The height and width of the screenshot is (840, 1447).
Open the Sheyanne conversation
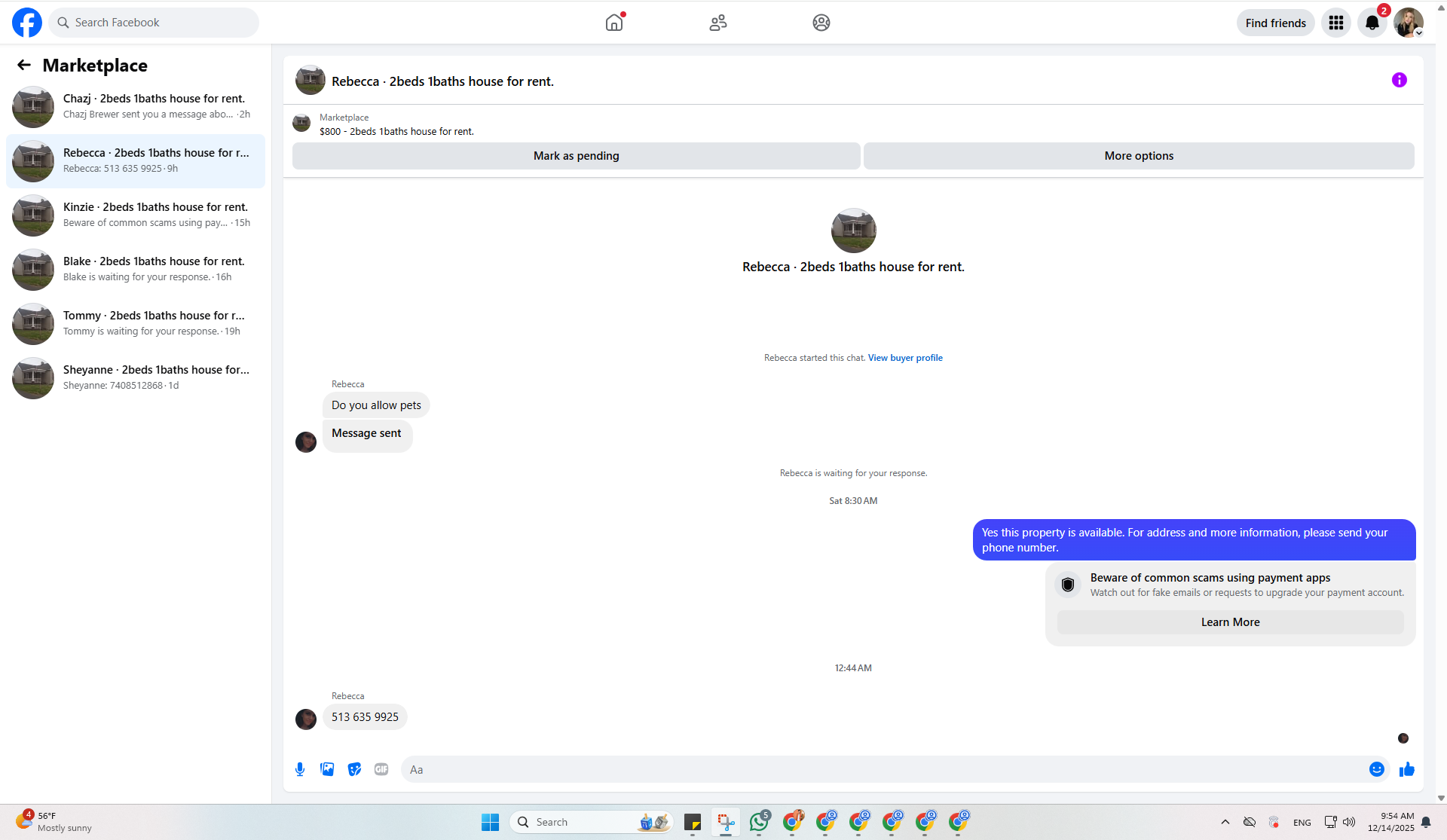click(136, 378)
